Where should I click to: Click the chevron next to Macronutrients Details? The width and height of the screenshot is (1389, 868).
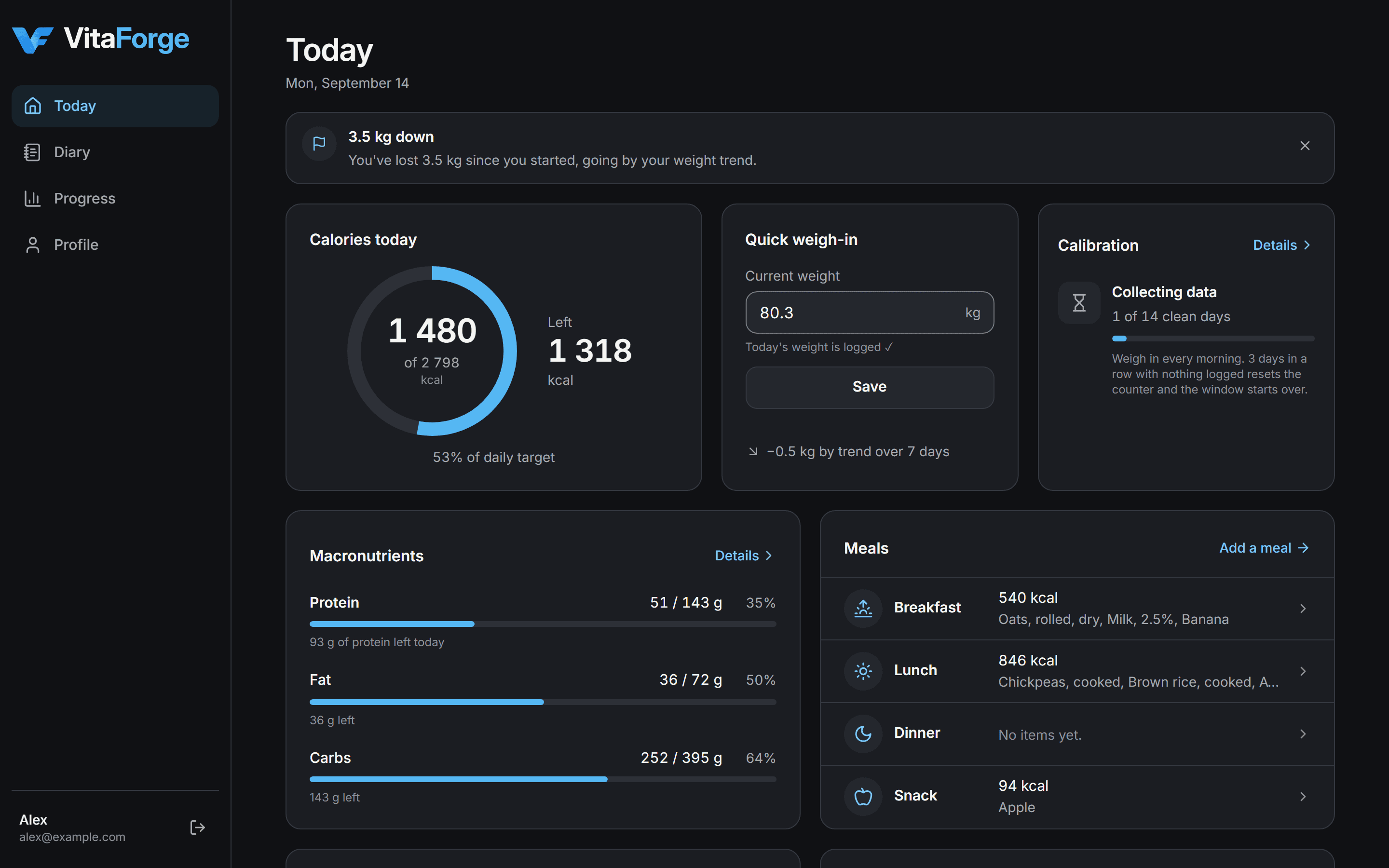coord(769,556)
